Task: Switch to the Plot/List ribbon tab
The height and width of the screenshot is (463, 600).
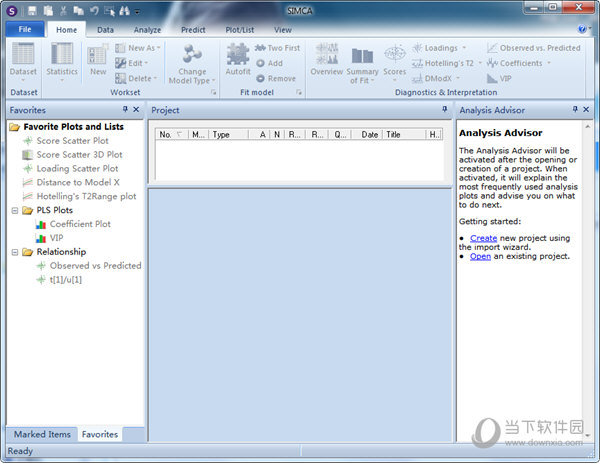Action: 240,30
